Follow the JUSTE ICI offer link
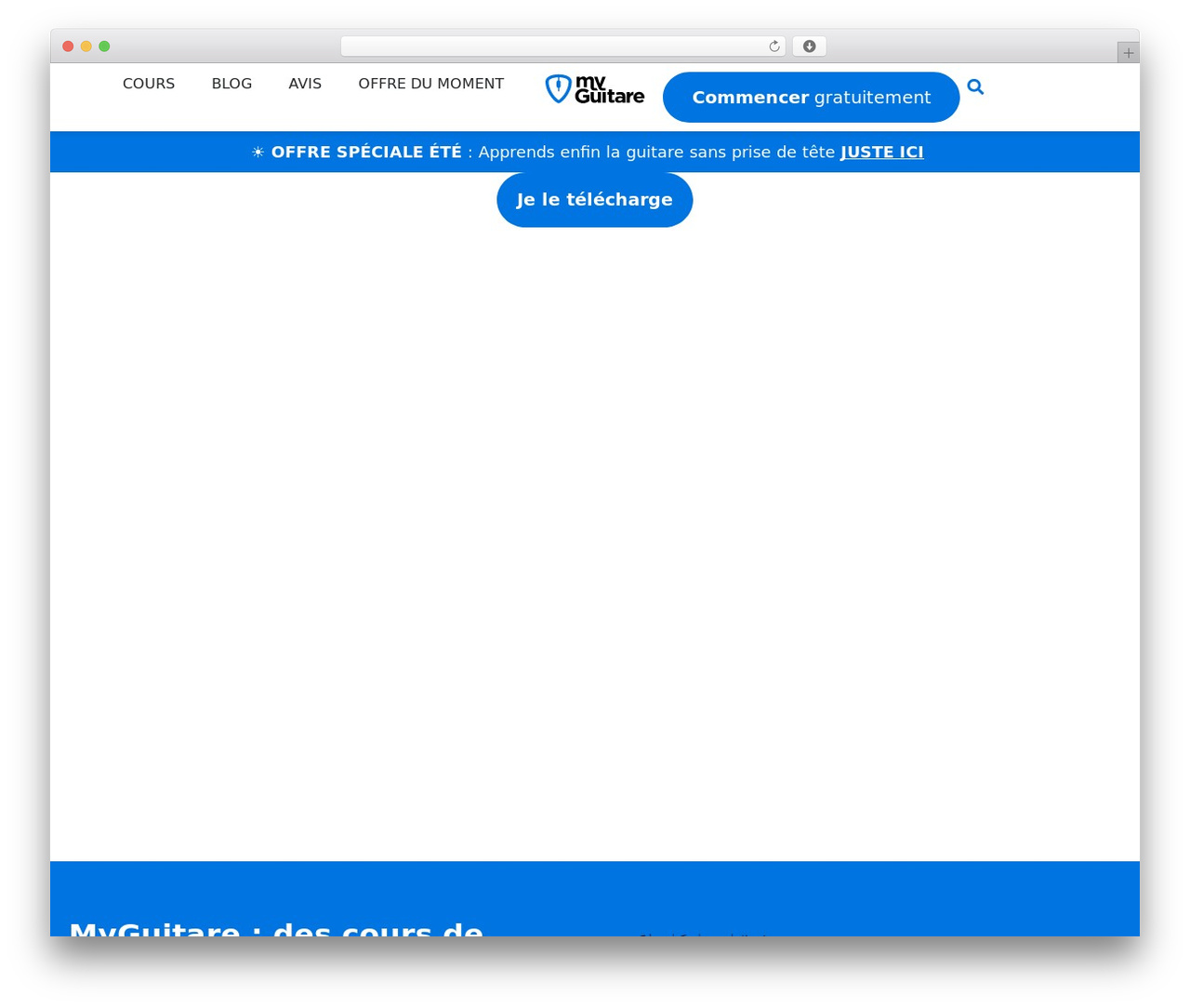Viewport: 1190px width, 1008px height. click(881, 152)
